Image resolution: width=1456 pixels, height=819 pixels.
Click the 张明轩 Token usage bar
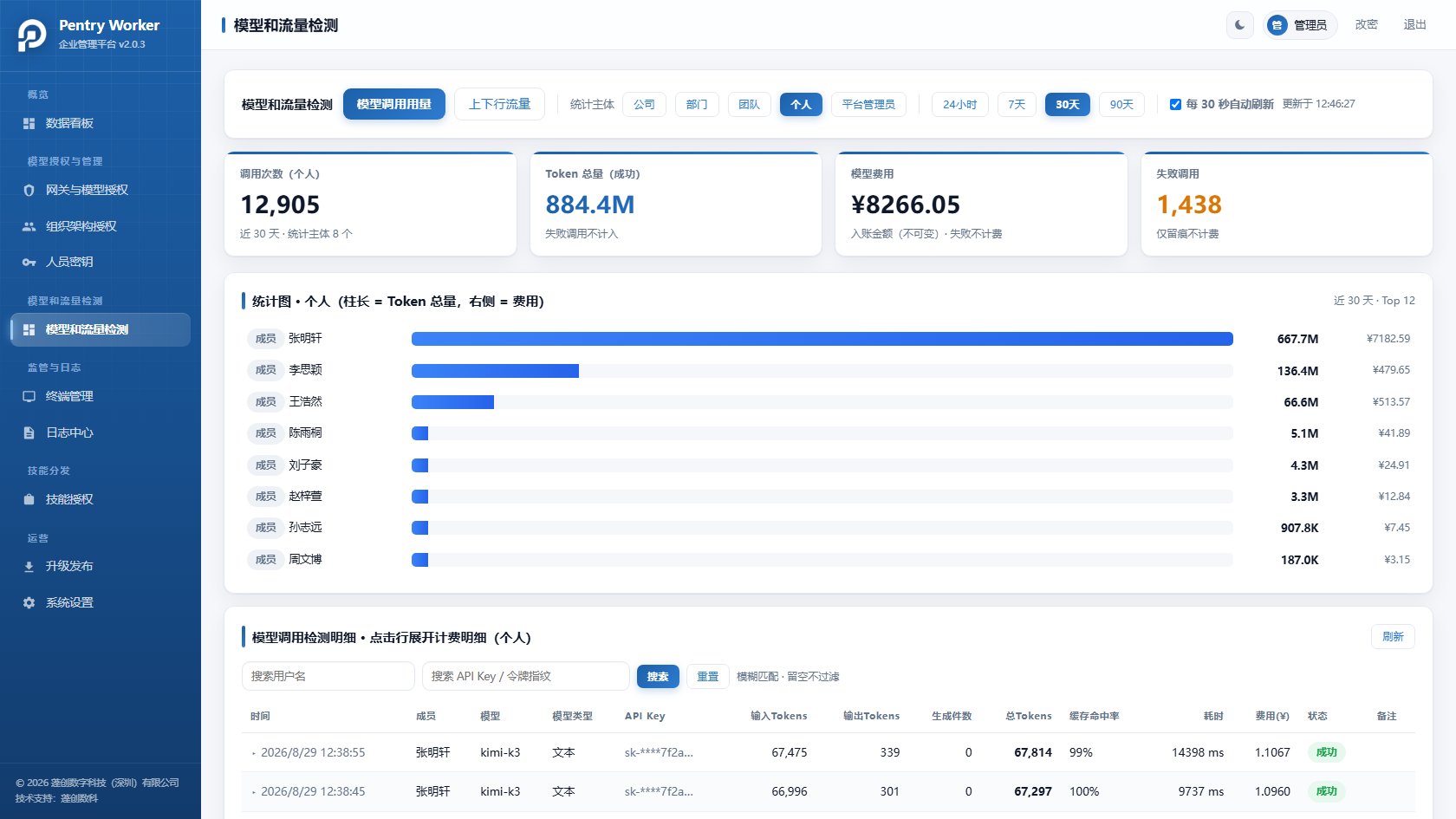pyautogui.click(x=822, y=339)
